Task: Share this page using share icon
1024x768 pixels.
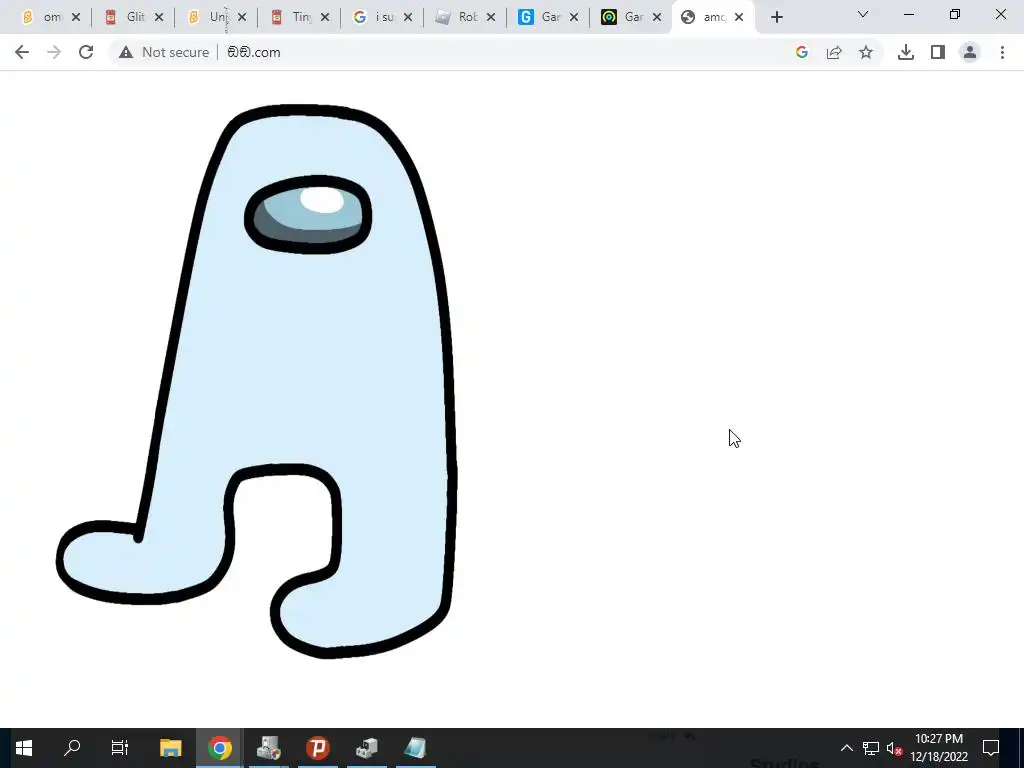Action: coord(834,52)
